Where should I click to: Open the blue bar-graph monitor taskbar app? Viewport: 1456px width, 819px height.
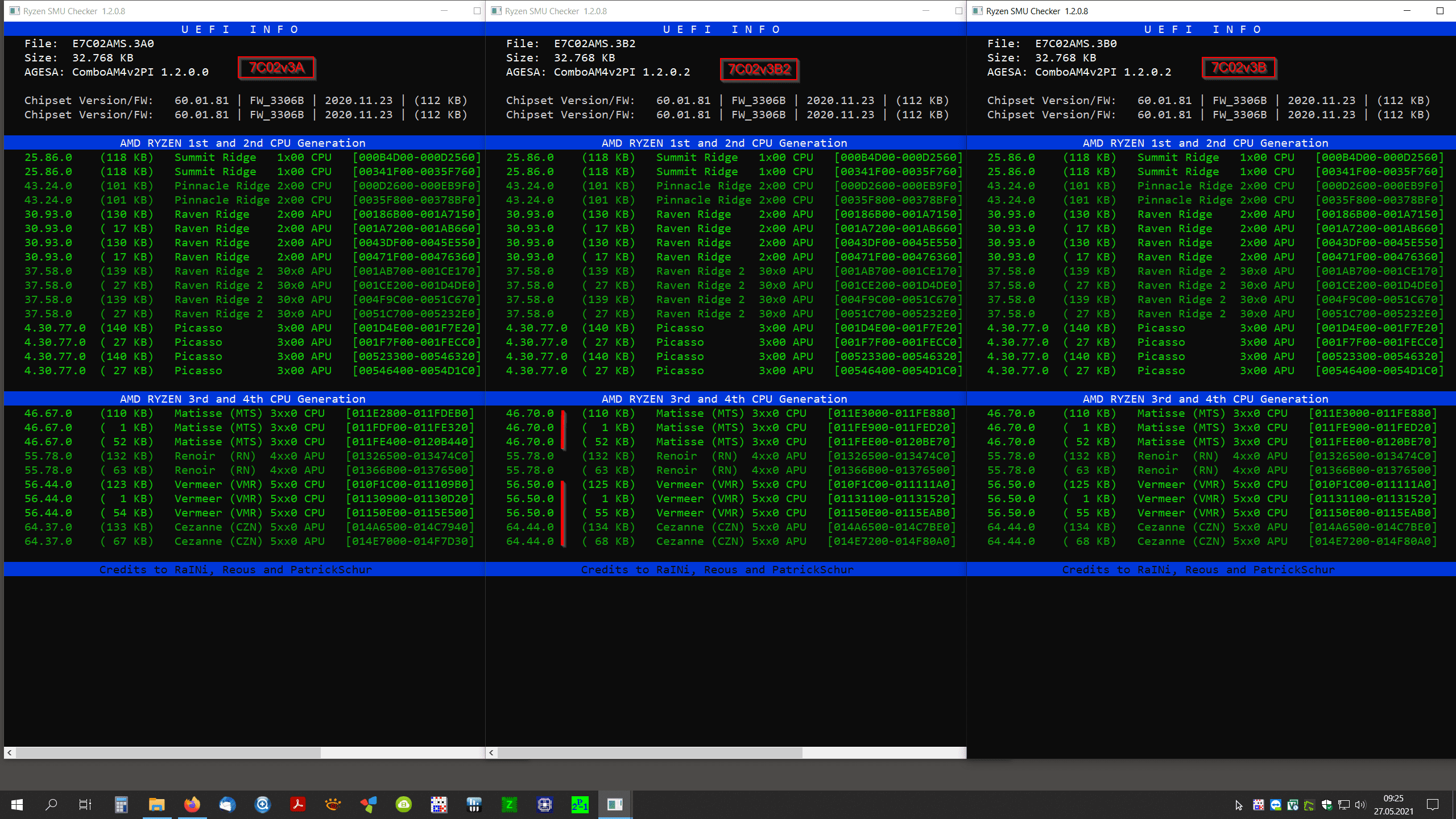474,804
